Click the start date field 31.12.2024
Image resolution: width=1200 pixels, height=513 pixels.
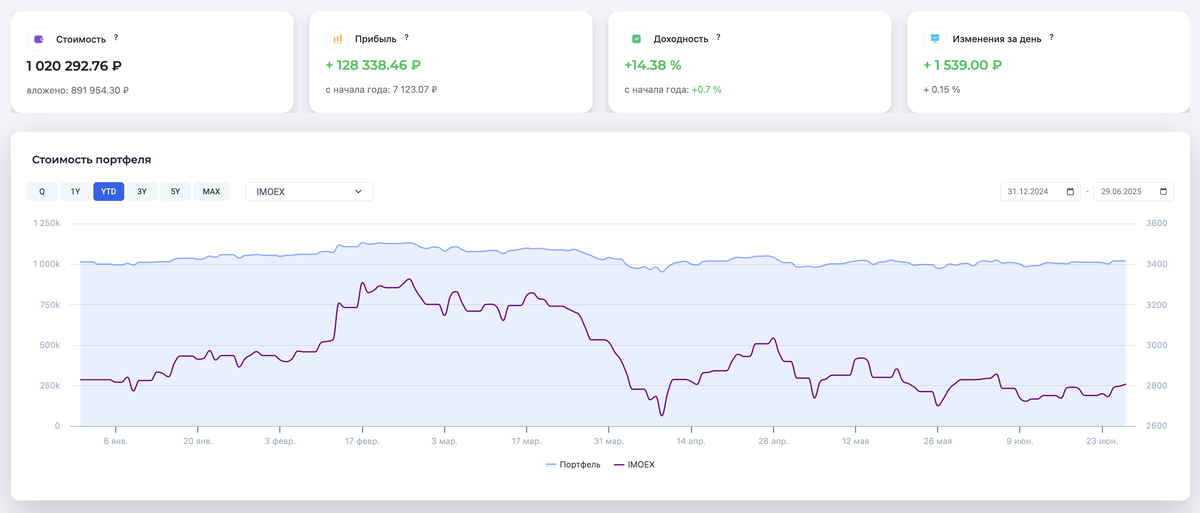1030,192
